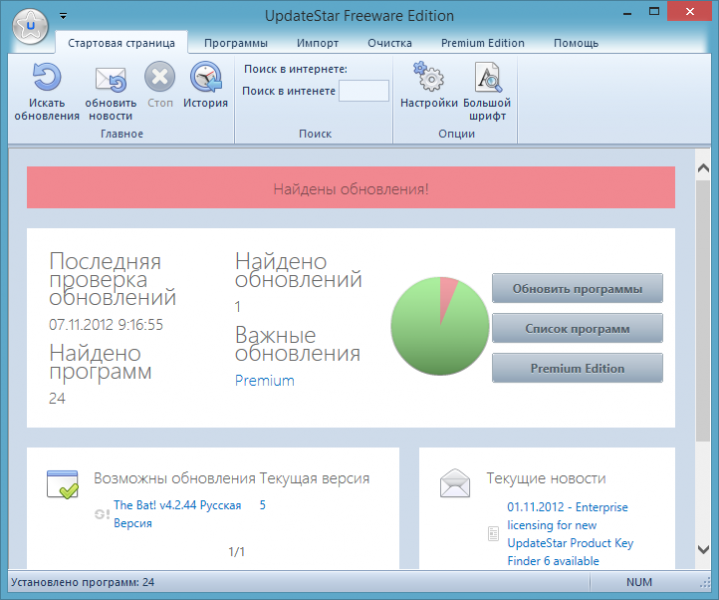Click the green pie chart
Image resolution: width=719 pixels, height=600 pixels.
point(440,326)
